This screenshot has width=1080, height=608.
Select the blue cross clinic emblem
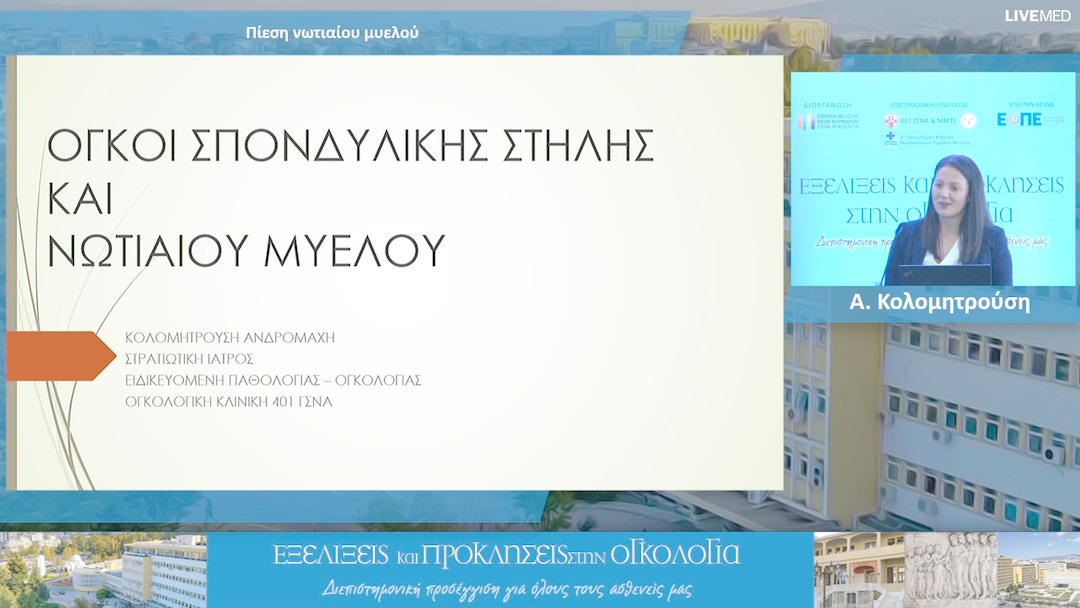[x=890, y=137]
